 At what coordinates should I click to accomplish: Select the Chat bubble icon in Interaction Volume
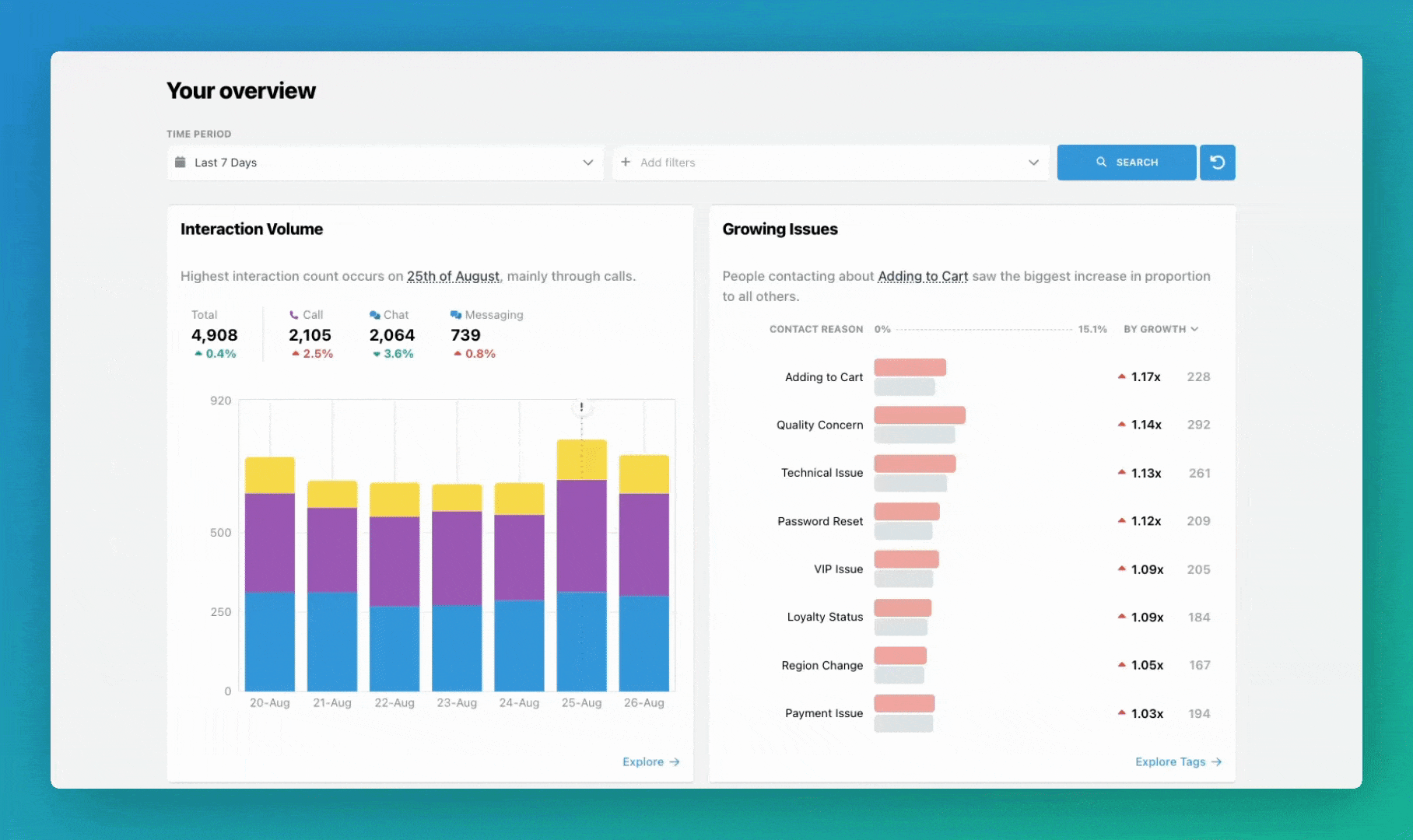click(374, 314)
